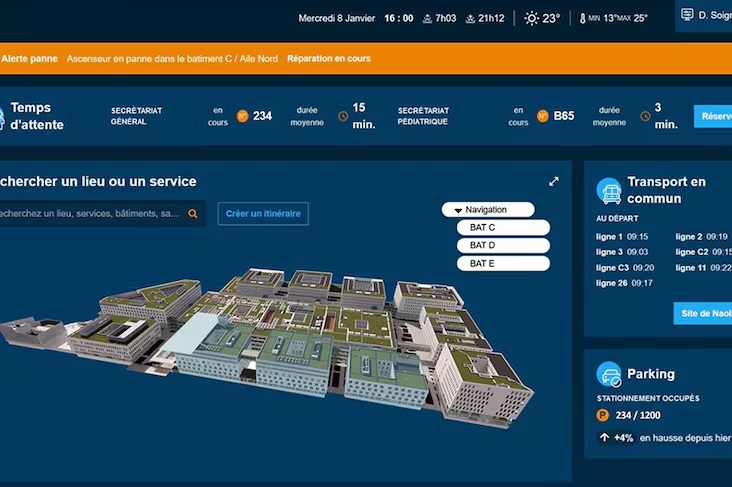
Task: Click ticket number B65
Action: tap(563, 116)
